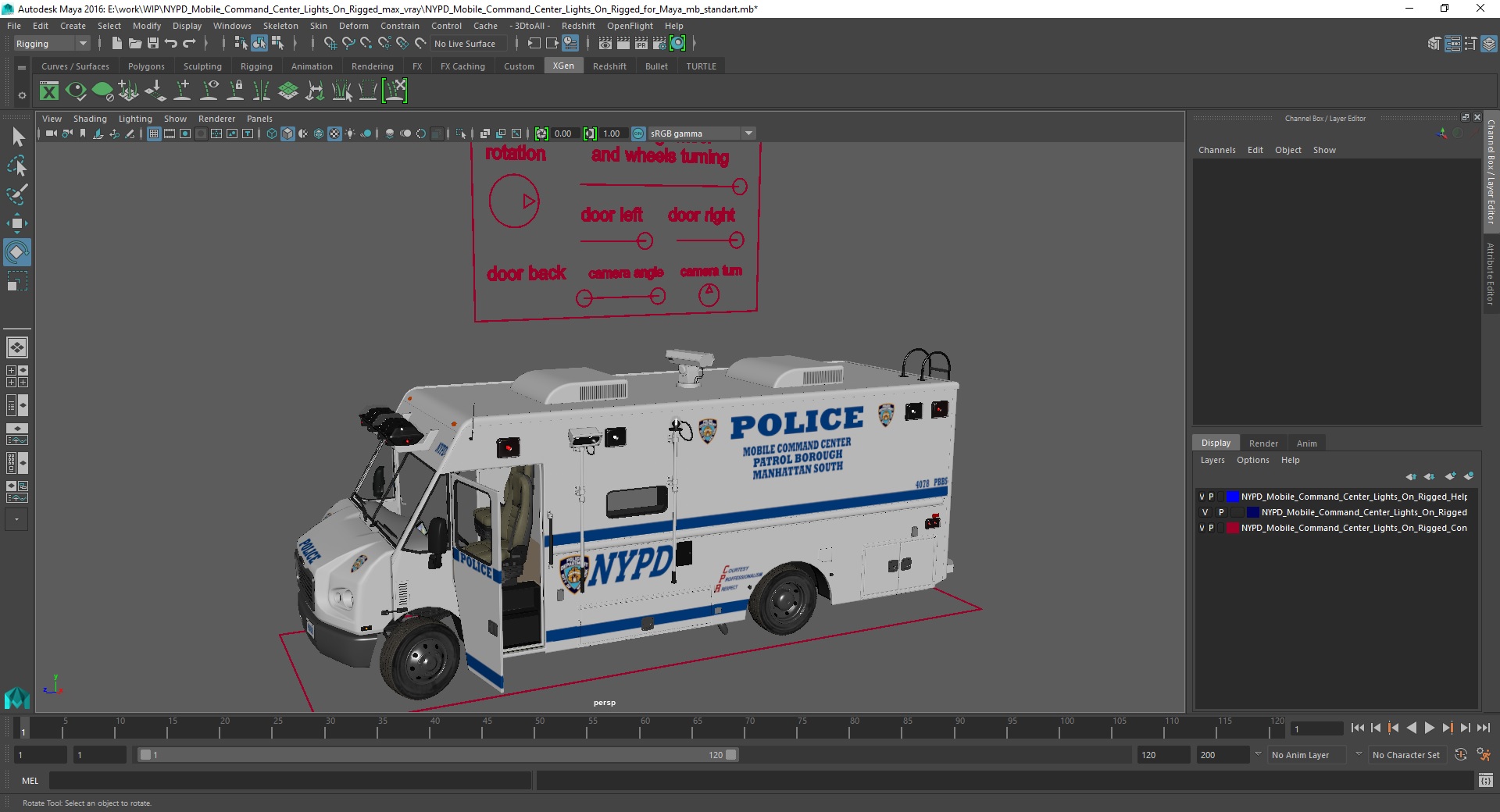1500x812 pixels.
Task: Toggle viewport grid display
Action: pyautogui.click(x=154, y=134)
